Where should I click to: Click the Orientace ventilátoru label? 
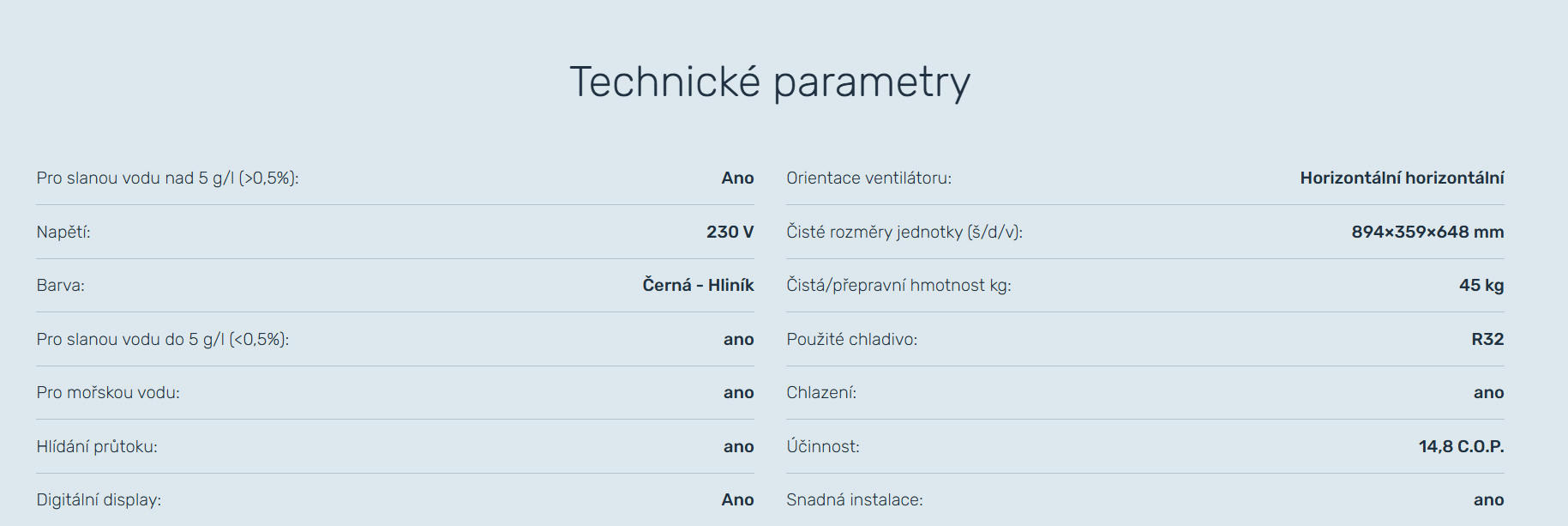click(868, 178)
